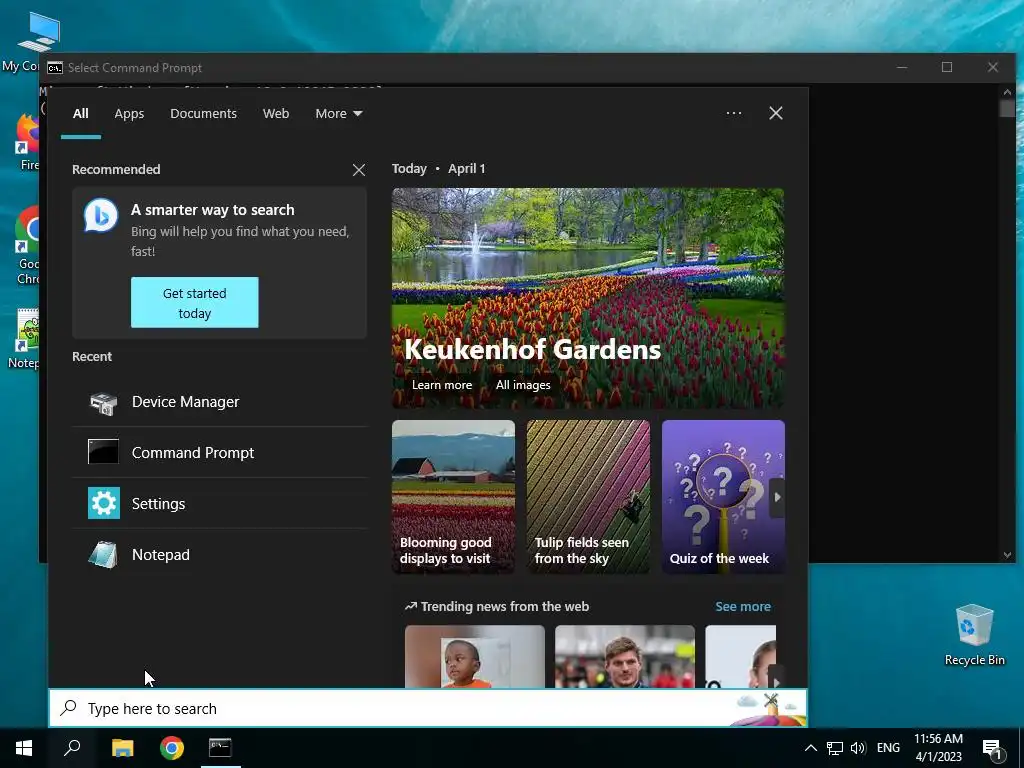Click taskbar Search magnifier icon

coord(72,748)
